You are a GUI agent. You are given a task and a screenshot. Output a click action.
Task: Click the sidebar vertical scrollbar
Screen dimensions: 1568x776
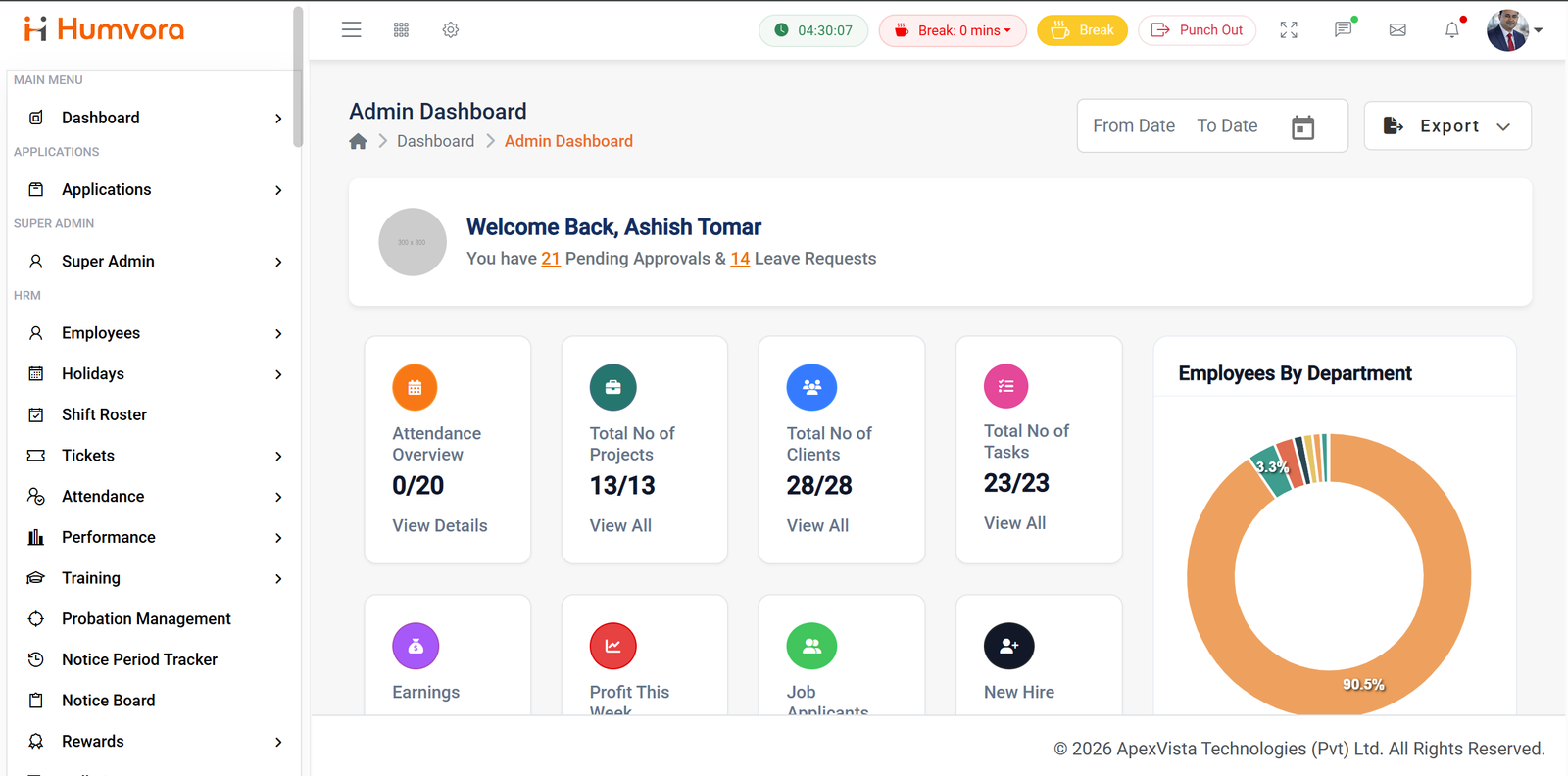tap(298, 76)
